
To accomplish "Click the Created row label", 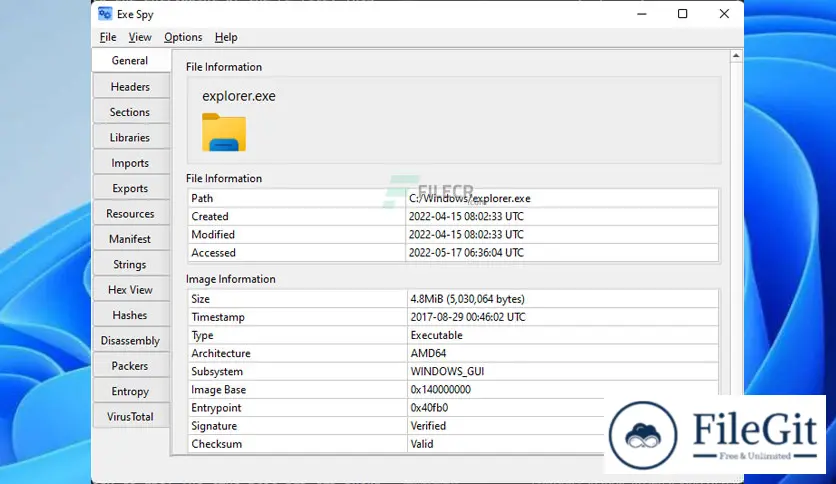I will pyautogui.click(x=210, y=216).
